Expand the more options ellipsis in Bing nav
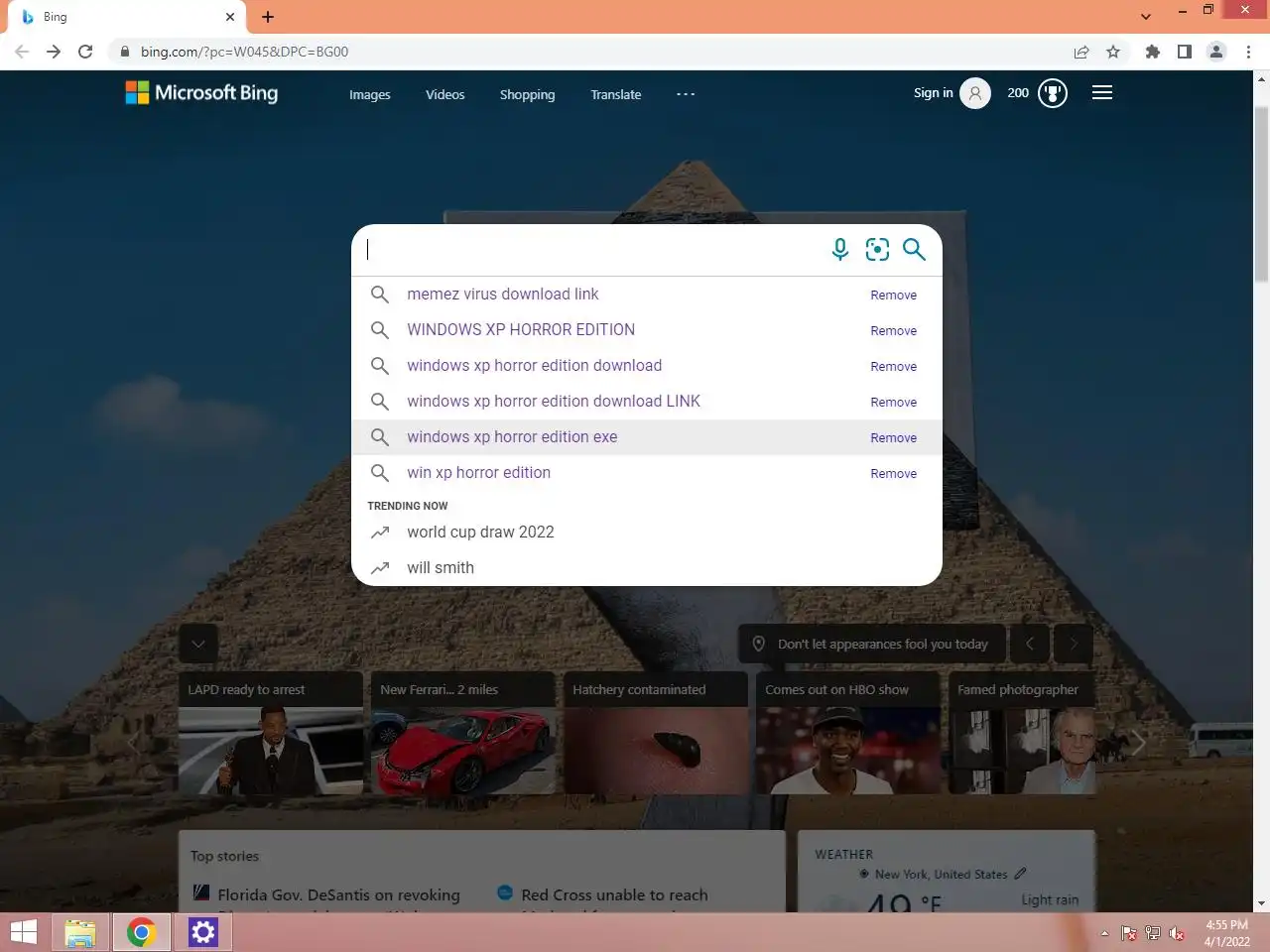The height and width of the screenshot is (952, 1270). tap(686, 94)
